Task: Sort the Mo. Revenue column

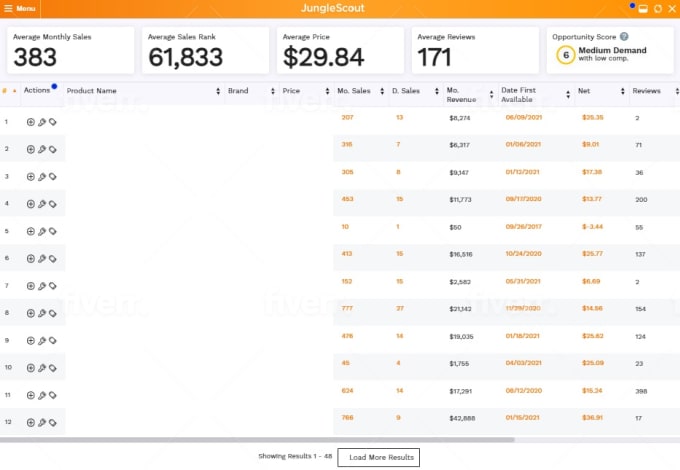Action: pos(491,95)
